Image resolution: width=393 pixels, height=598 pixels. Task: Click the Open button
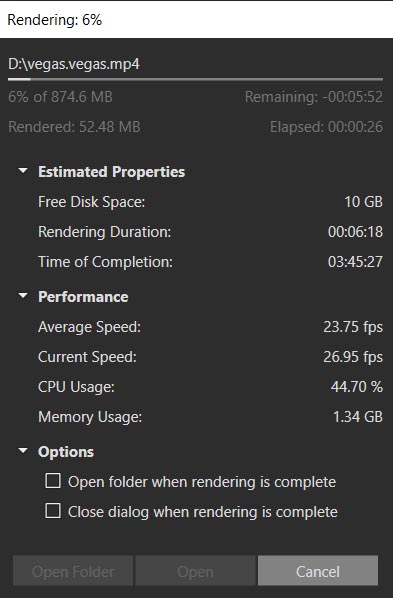pyautogui.click(x=195, y=571)
